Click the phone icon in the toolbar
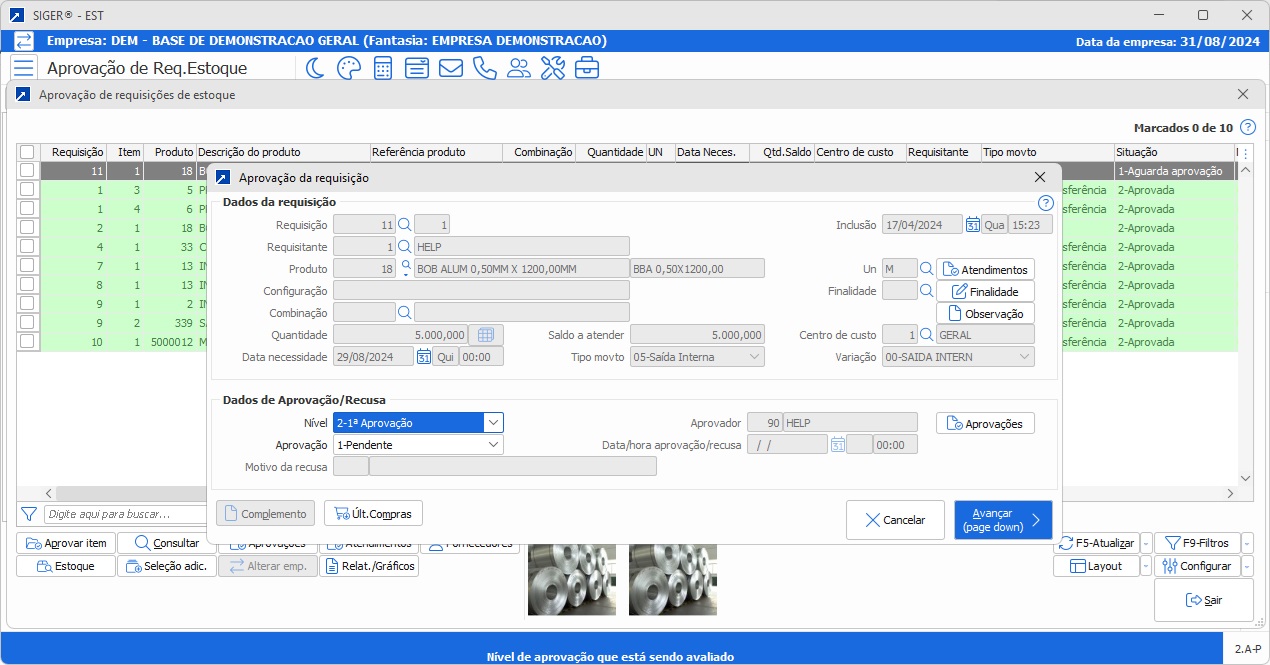 485,68
